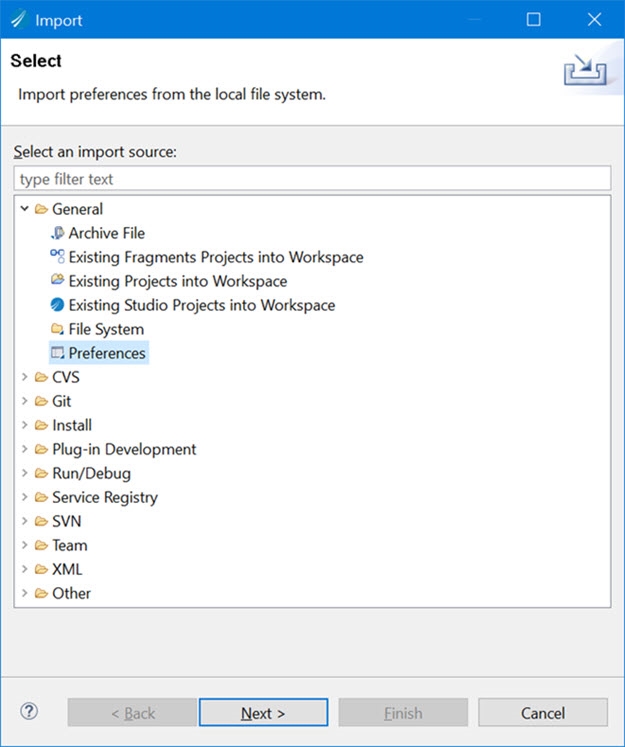This screenshot has height=747, width=625.
Task: Select the XML tree item
Action: coord(67,569)
